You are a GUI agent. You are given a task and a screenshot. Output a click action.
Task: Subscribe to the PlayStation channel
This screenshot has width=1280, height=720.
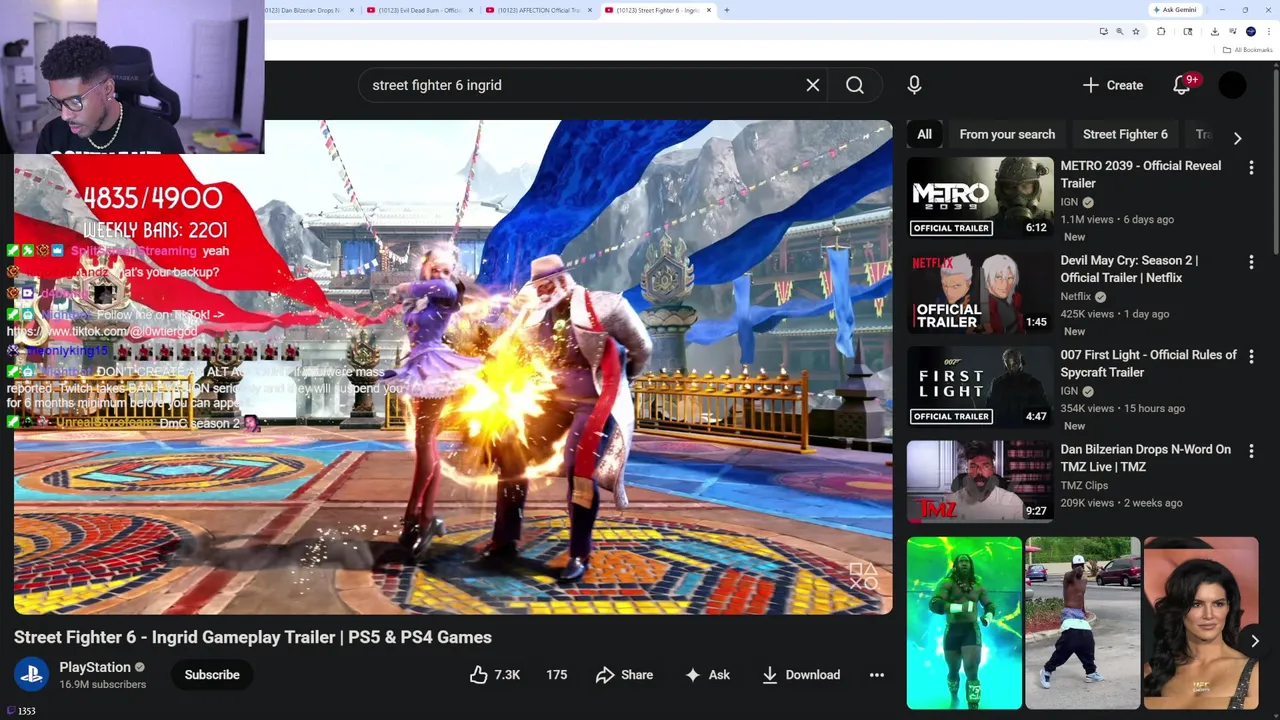[x=212, y=675]
